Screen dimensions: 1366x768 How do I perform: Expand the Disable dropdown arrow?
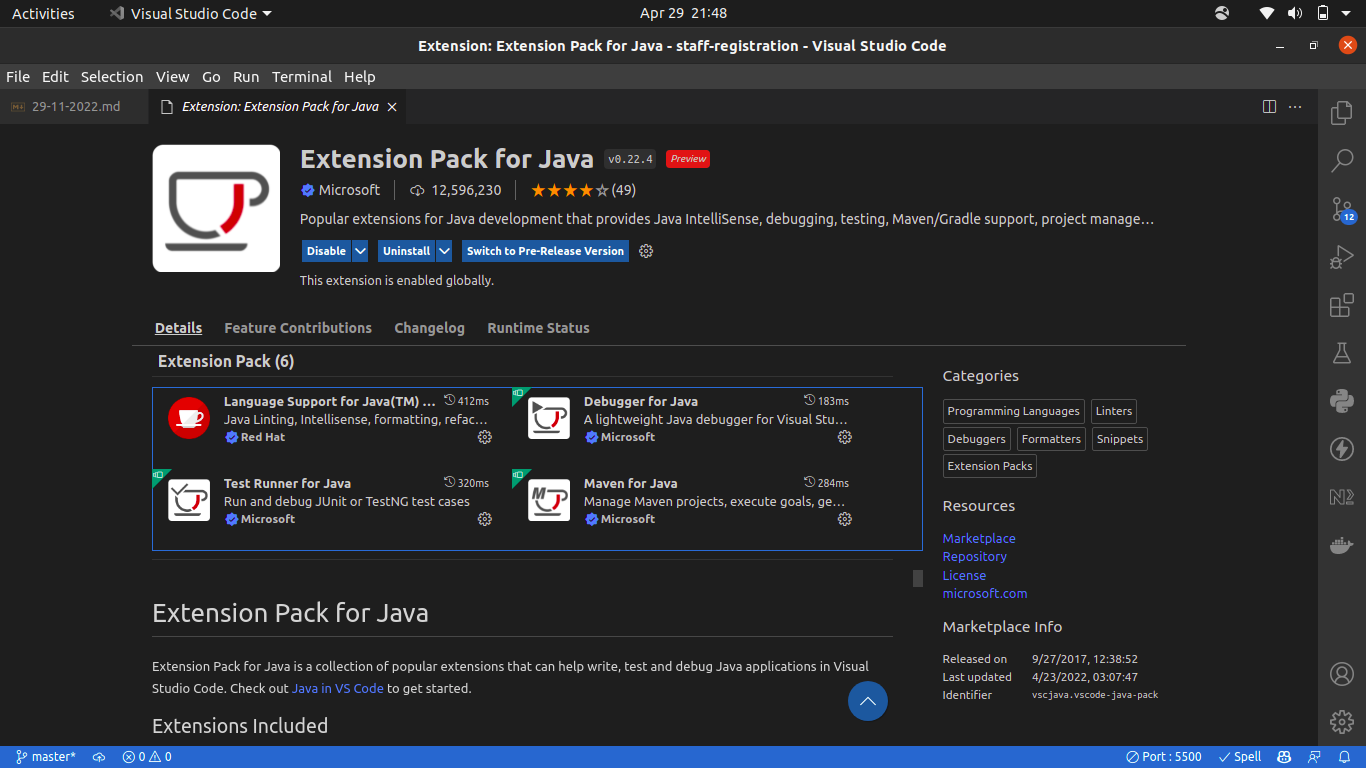coord(360,251)
